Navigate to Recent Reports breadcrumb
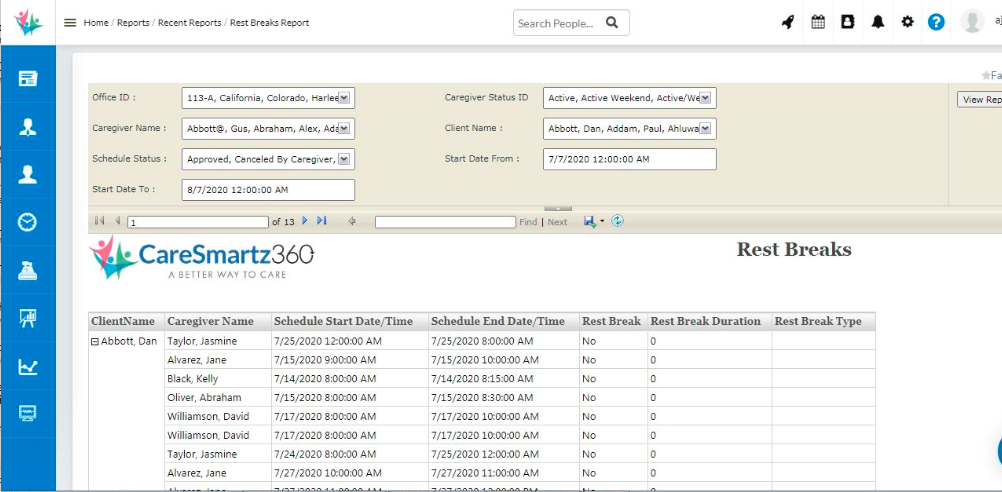 click(190, 23)
